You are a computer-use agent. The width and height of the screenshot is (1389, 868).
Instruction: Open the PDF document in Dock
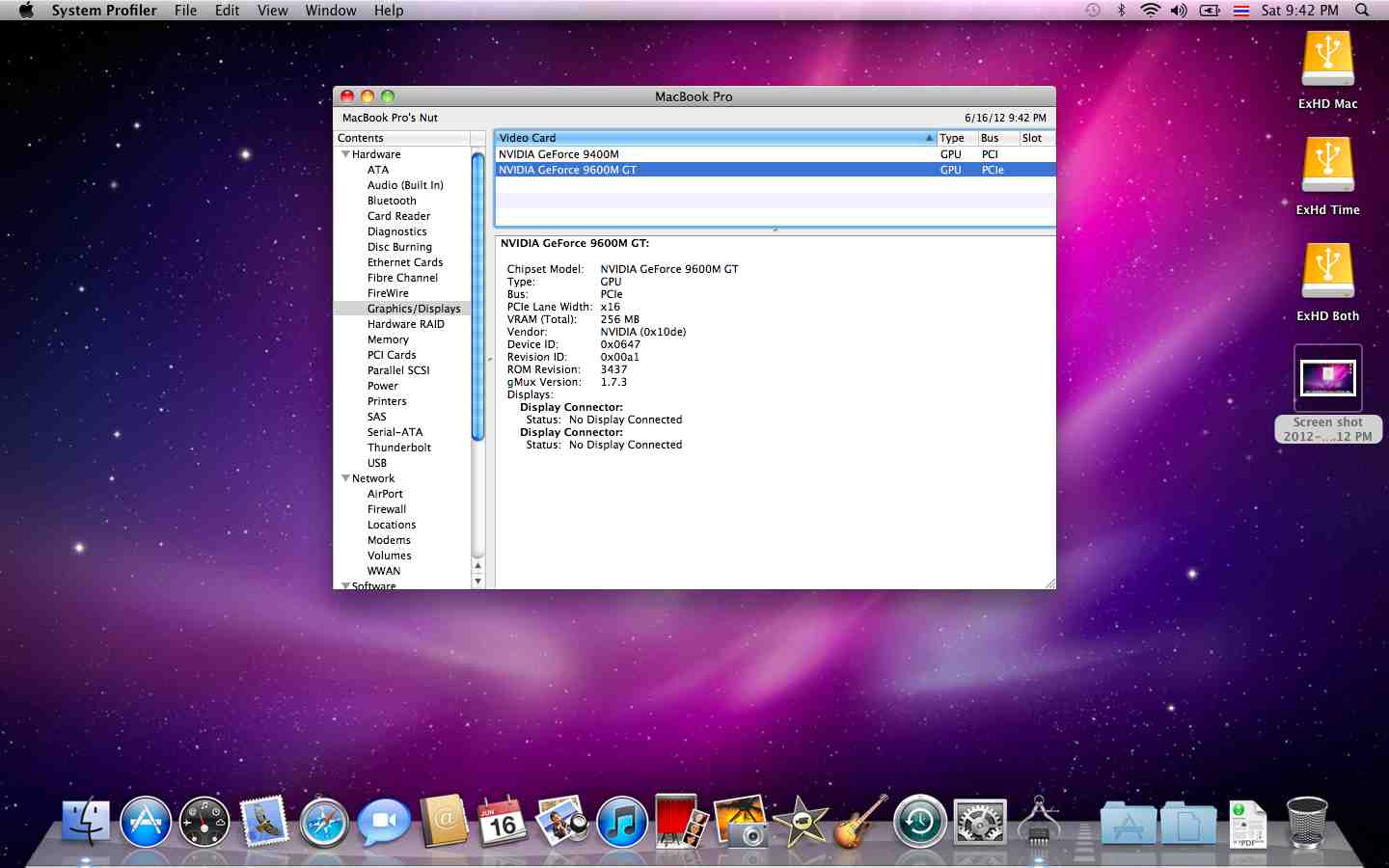coord(1247,825)
